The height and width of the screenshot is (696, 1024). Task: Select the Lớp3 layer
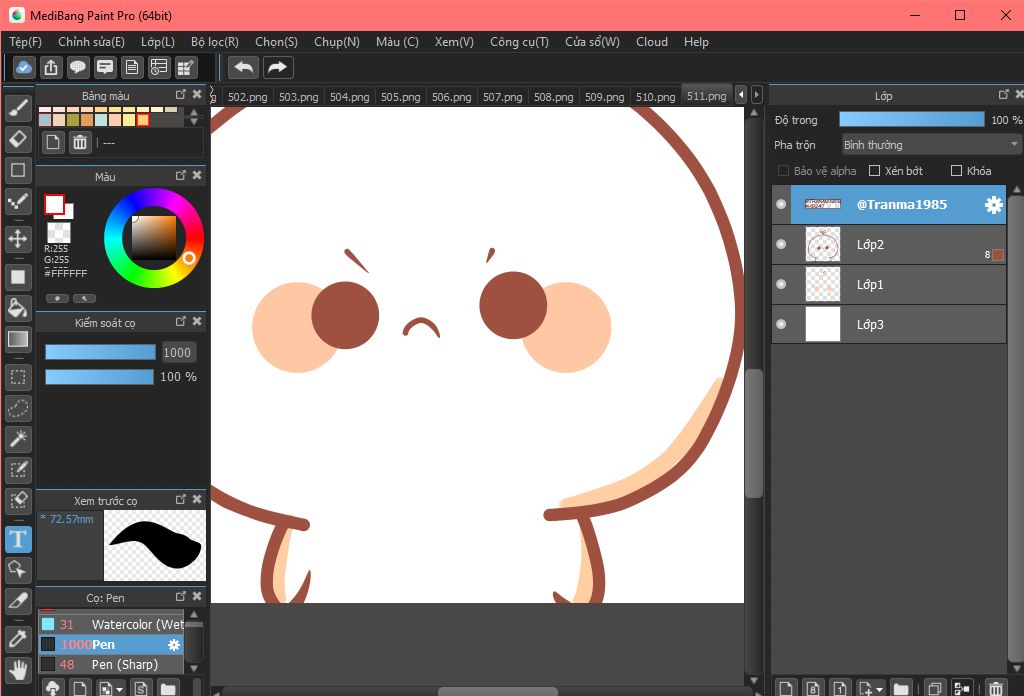point(889,324)
